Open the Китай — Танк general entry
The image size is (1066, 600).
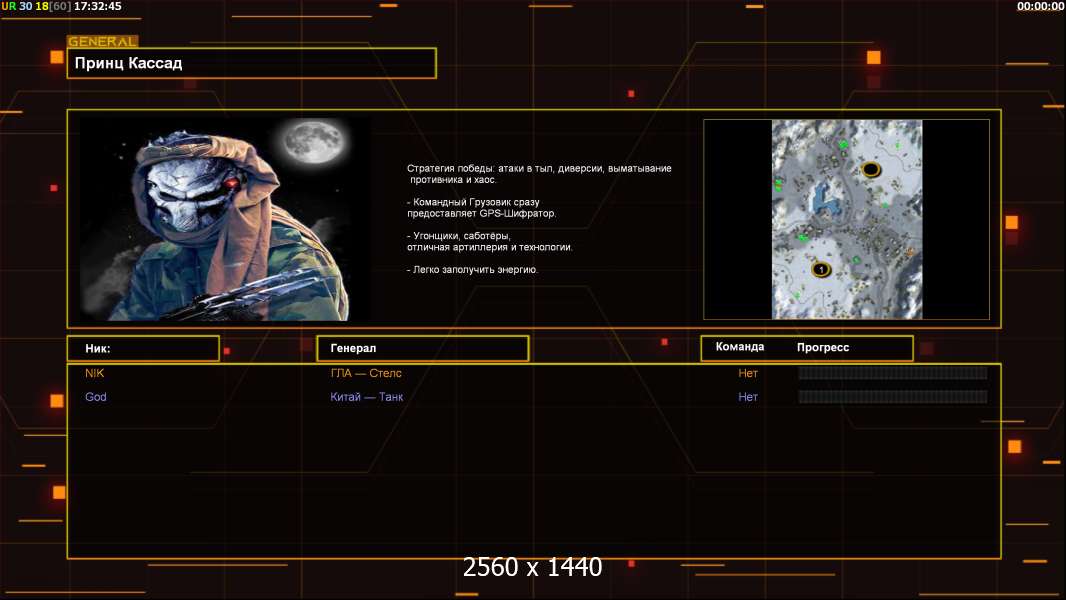pos(367,397)
